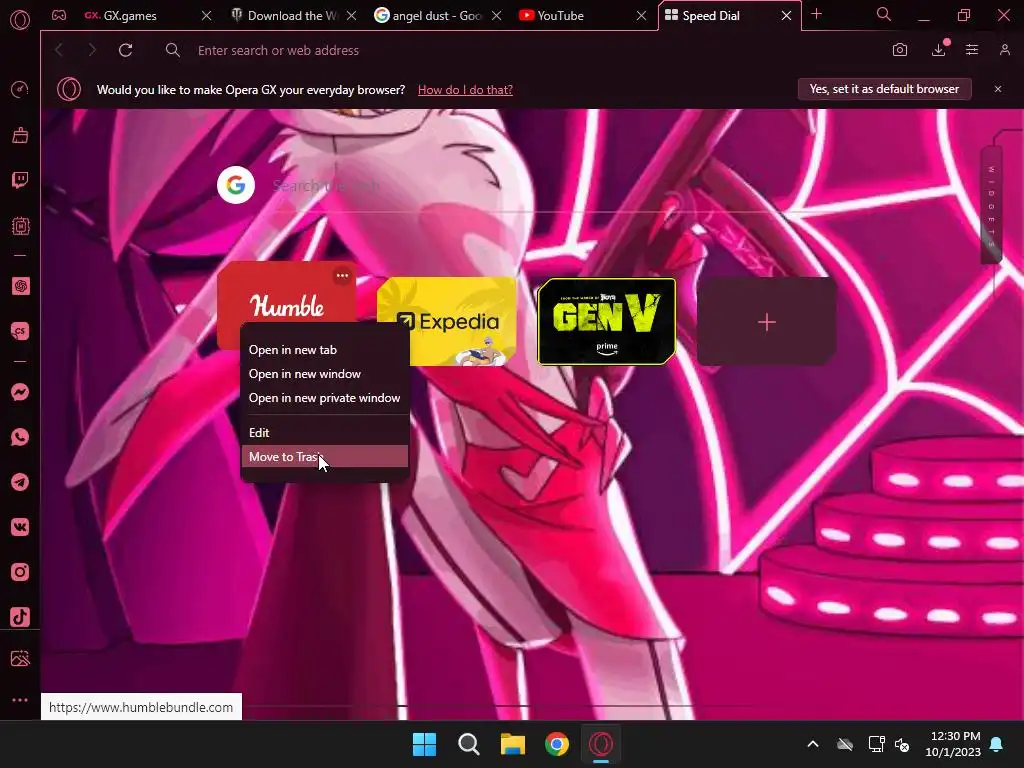Open Facebook Messenger in sidebar
This screenshot has height=768, width=1024.
[x=20, y=392]
